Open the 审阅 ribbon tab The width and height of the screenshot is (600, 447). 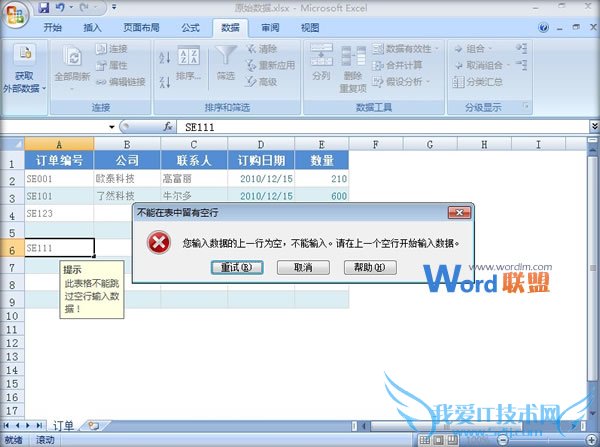click(270, 28)
